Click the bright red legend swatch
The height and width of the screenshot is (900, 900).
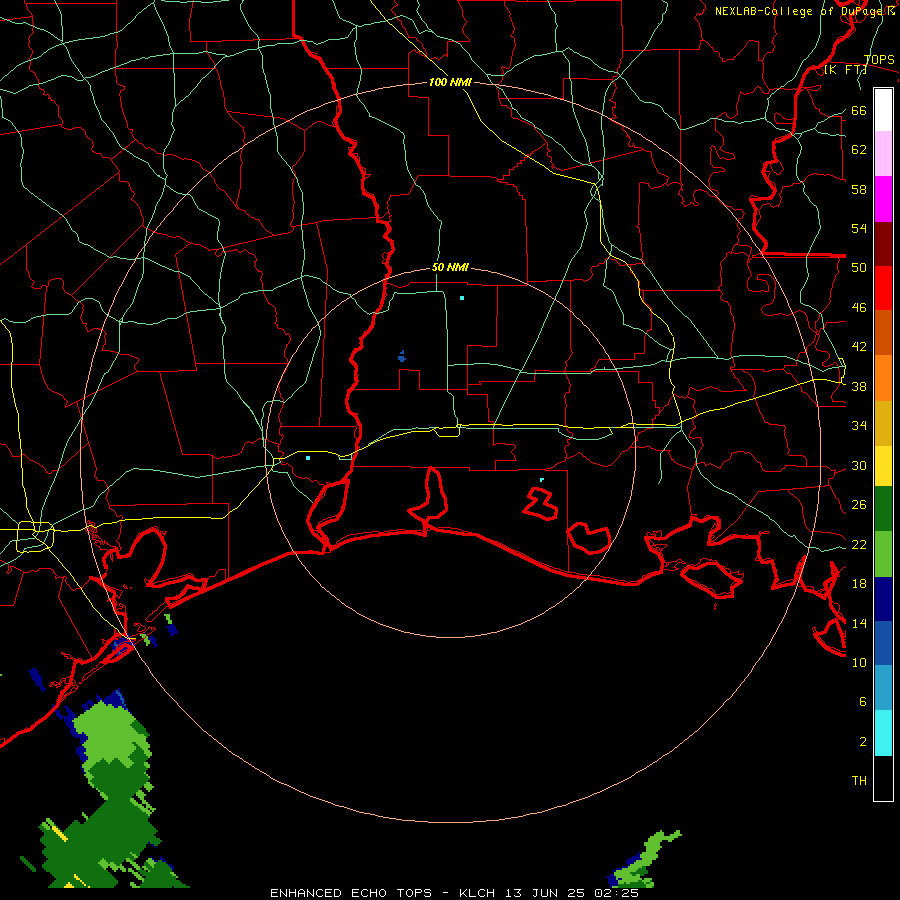pyautogui.click(x=883, y=288)
